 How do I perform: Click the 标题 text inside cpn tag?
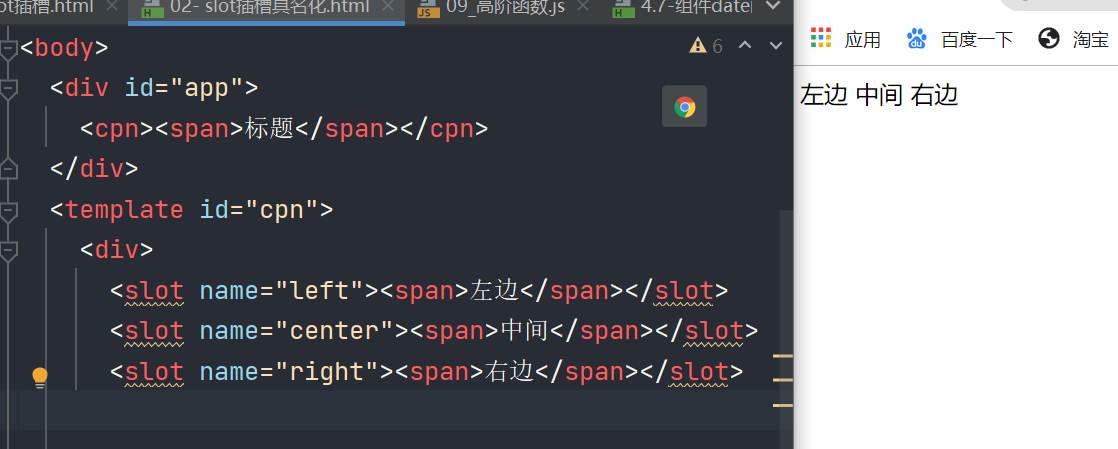[x=270, y=129]
